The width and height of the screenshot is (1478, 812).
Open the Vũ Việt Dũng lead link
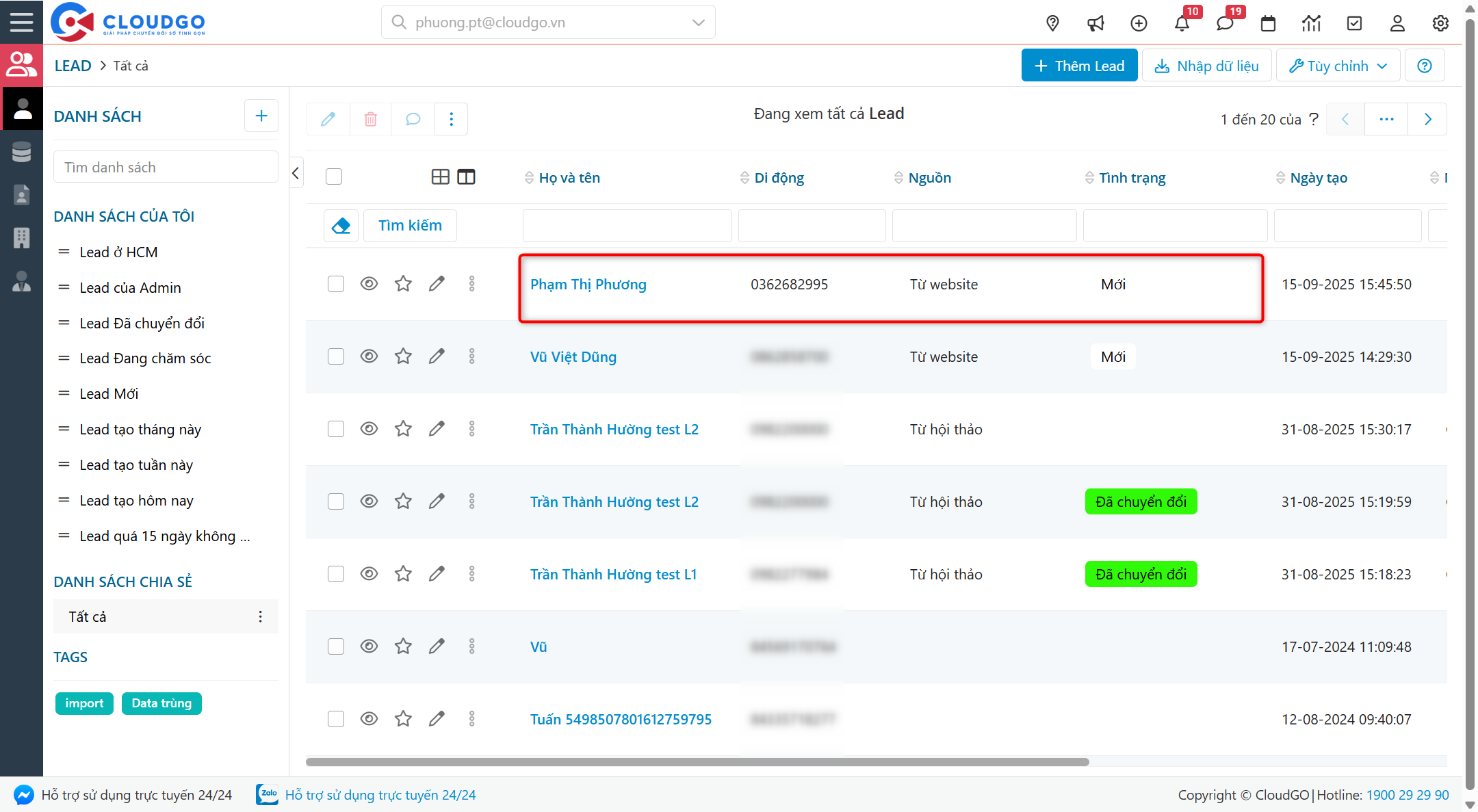(x=573, y=357)
